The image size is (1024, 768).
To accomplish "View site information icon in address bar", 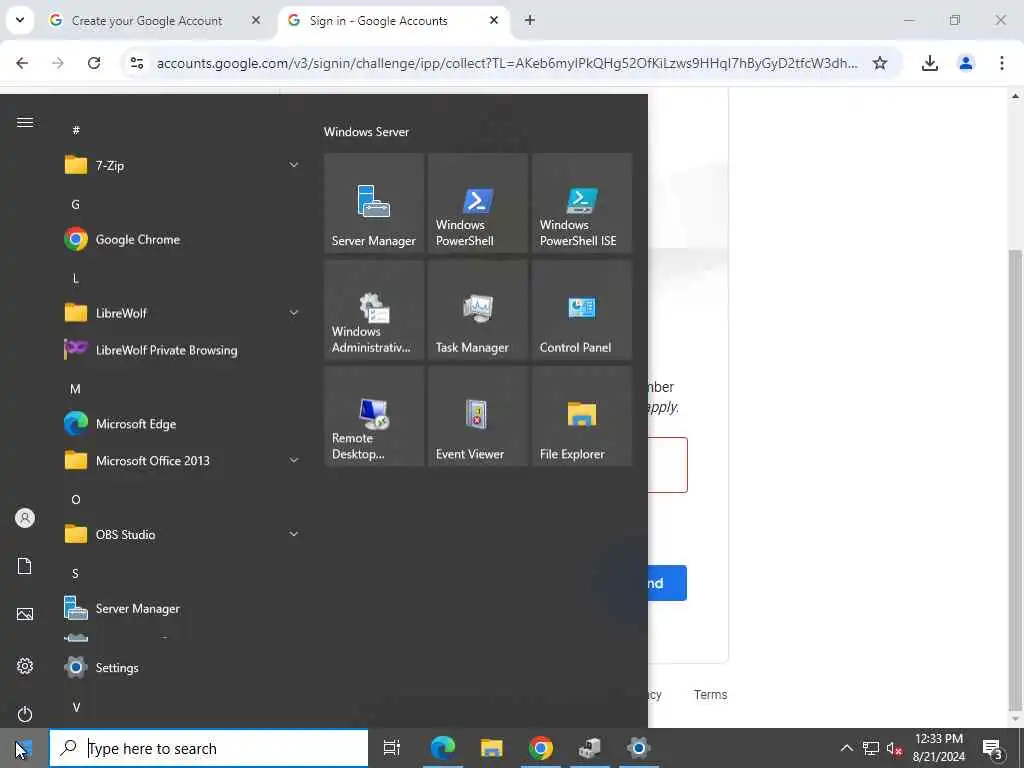I will [136, 63].
